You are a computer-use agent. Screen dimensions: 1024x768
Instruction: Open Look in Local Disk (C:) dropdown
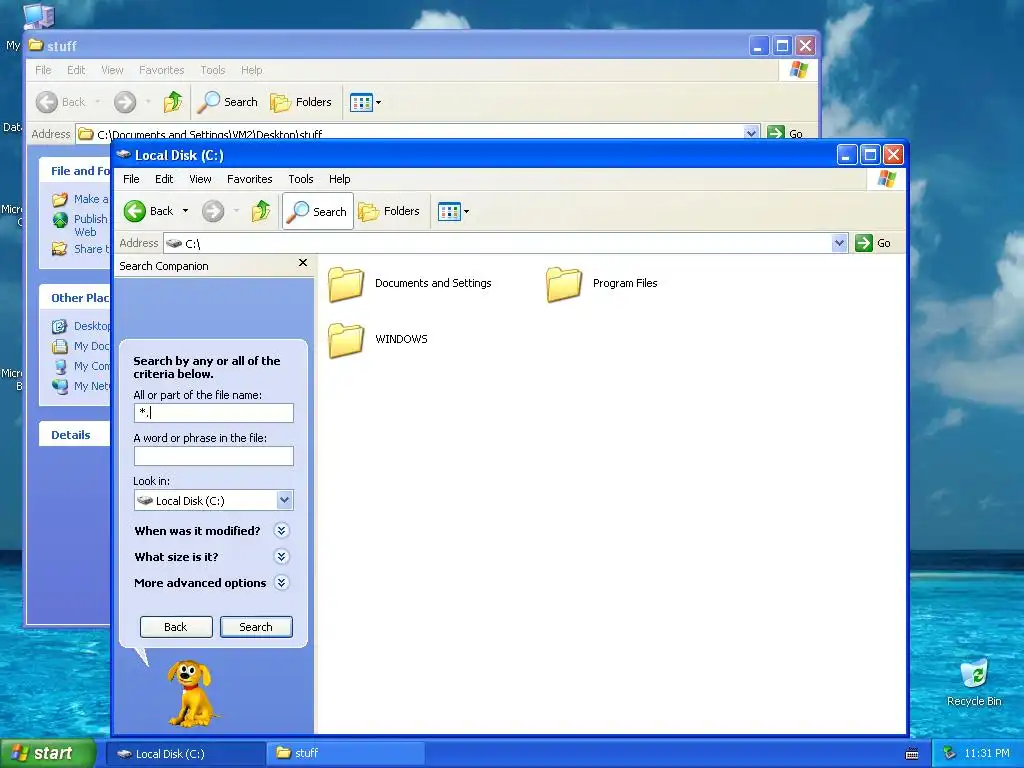pyautogui.click(x=214, y=500)
